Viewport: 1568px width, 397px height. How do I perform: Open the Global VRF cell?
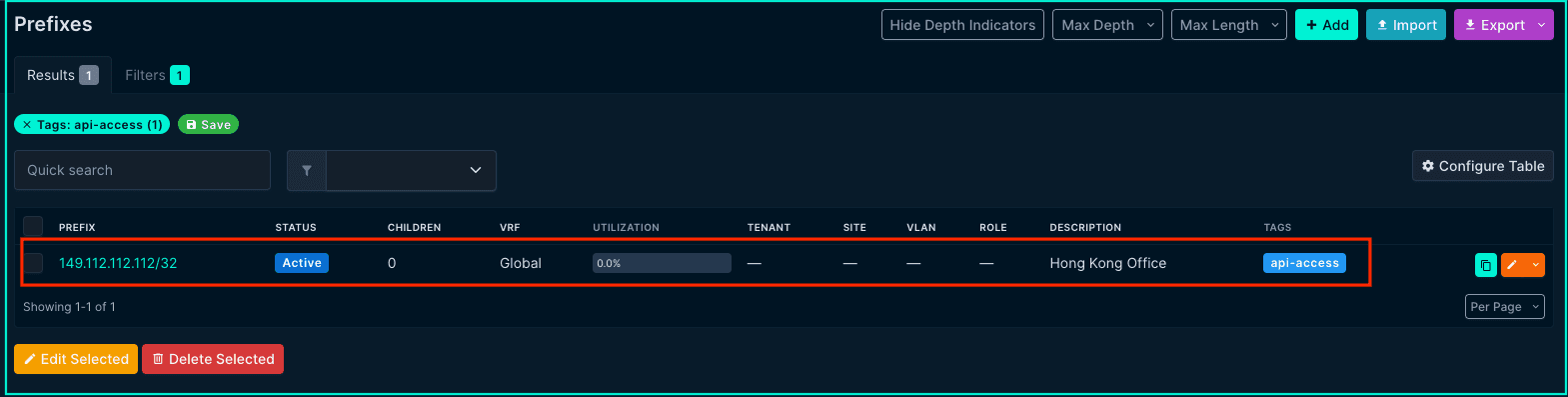(x=521, y=263)
